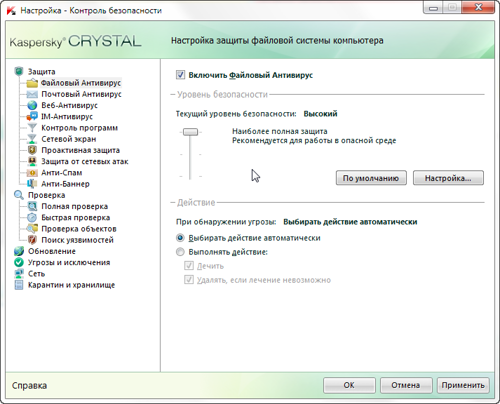The height and width of the screenshot is (404, 500).
Task: Click the По умолчанию button
Action: tap(371, 178)
